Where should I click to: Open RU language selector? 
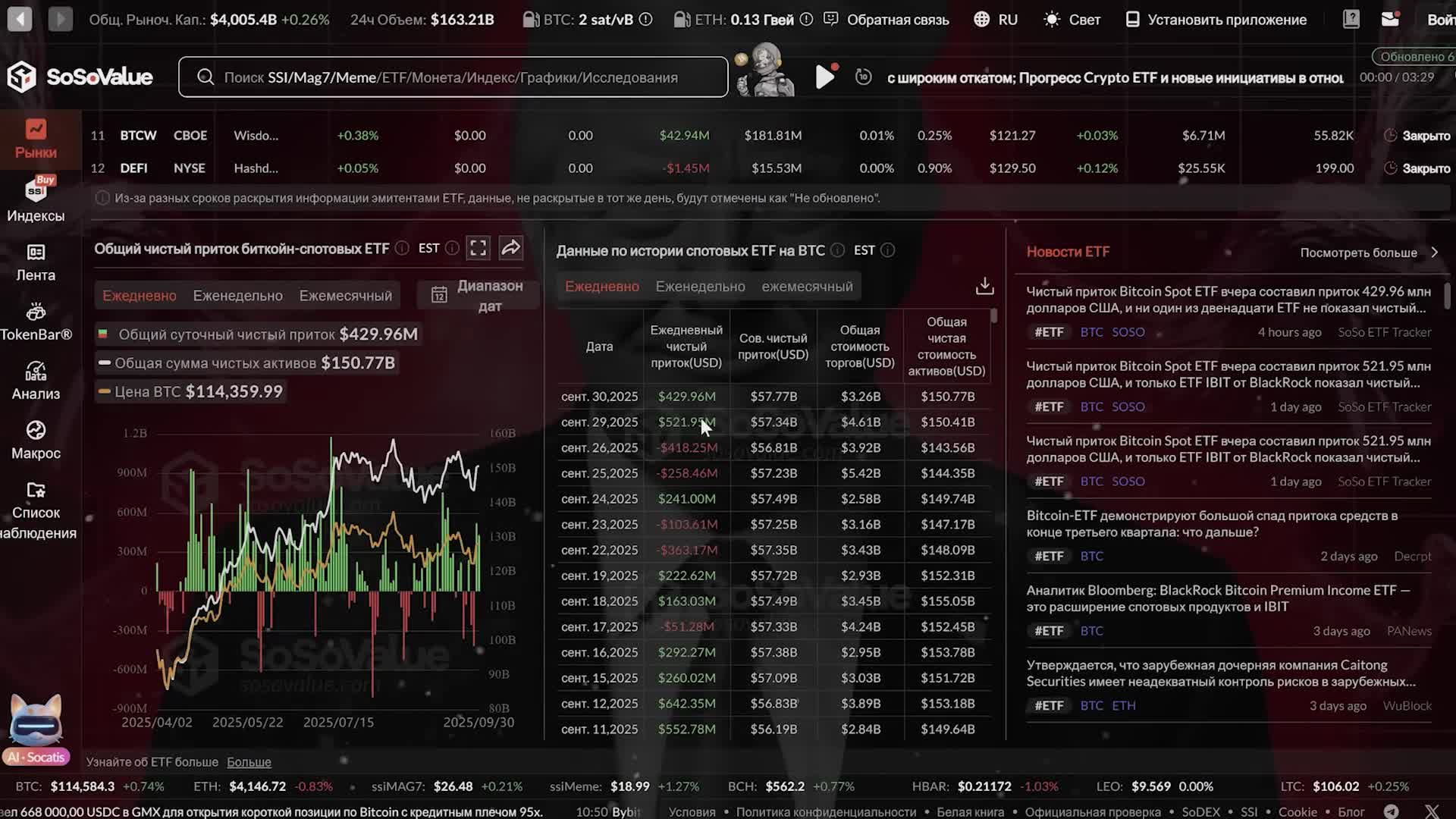(996, 20)
